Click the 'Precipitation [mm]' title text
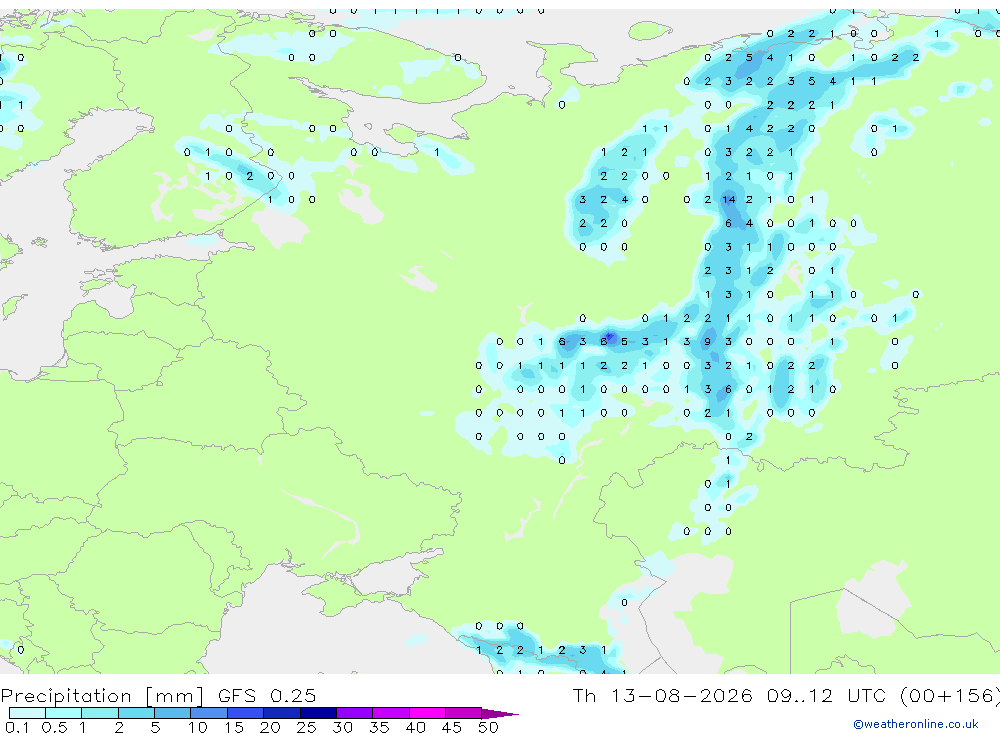This screenshot has width=1000, height=733. click(x=103, y=695)
